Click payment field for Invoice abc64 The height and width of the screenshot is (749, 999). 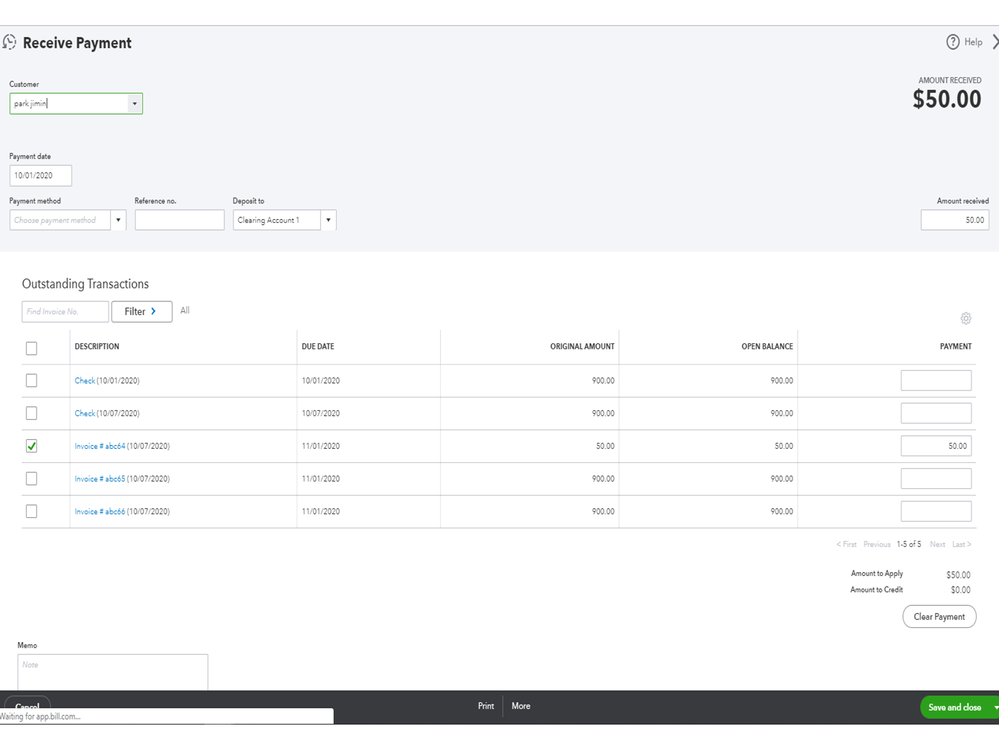936,446
